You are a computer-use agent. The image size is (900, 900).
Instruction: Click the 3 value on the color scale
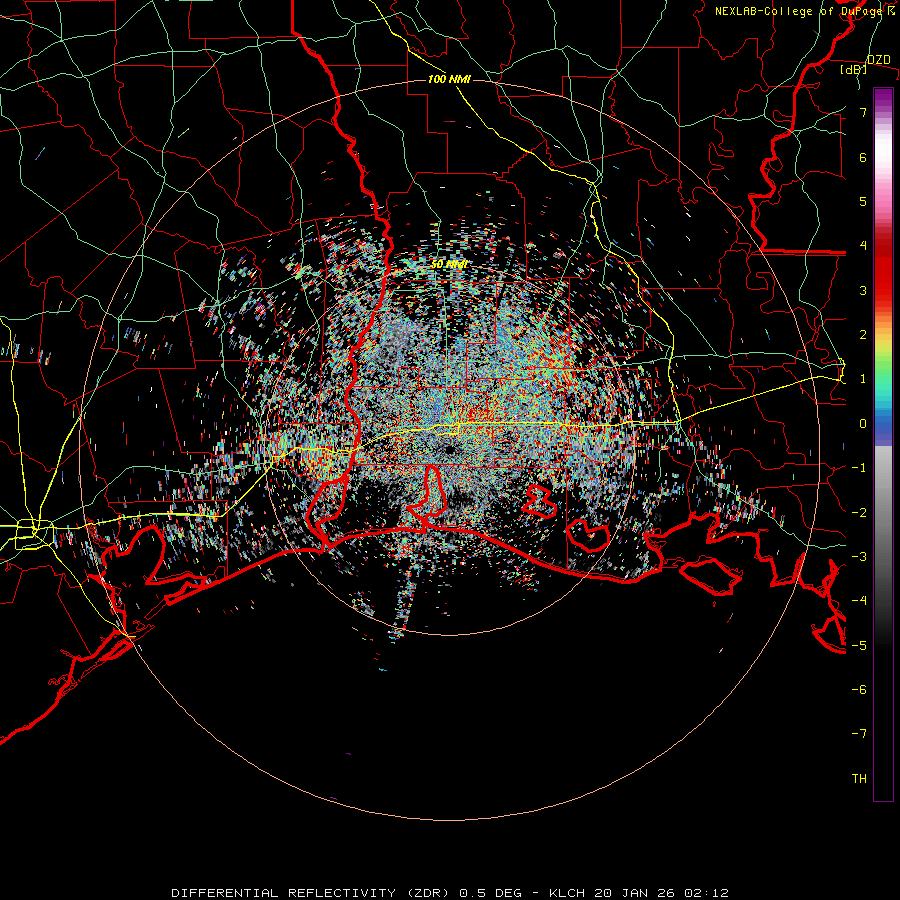tap(863, 290)
